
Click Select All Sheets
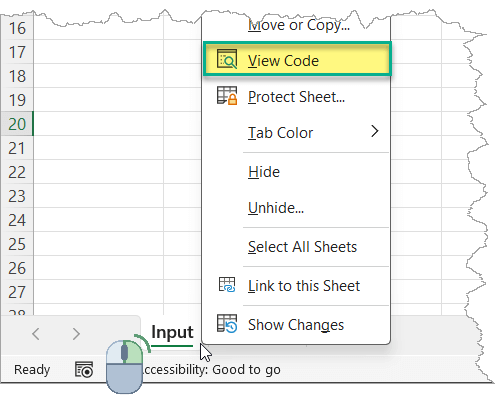(x=296, y=247)
